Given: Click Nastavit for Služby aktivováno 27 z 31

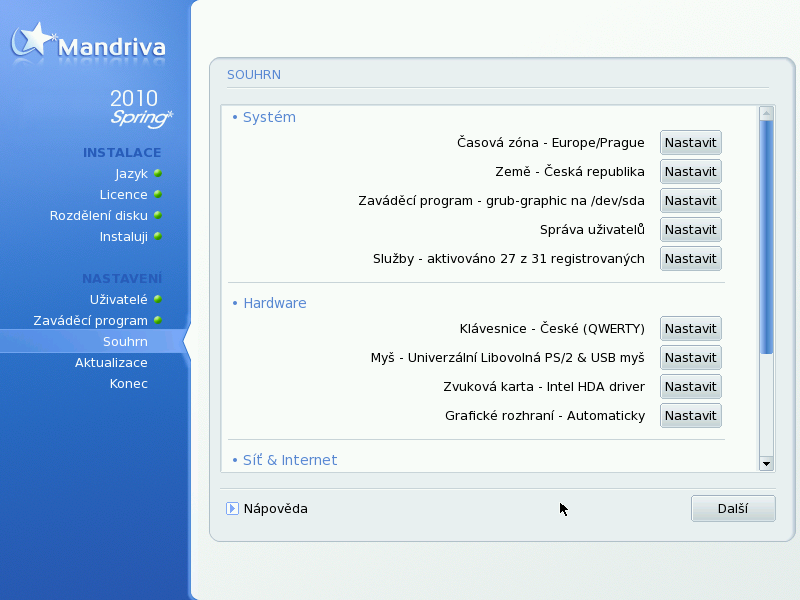Looking at the screenshot, I should click(x=690, y=259).
